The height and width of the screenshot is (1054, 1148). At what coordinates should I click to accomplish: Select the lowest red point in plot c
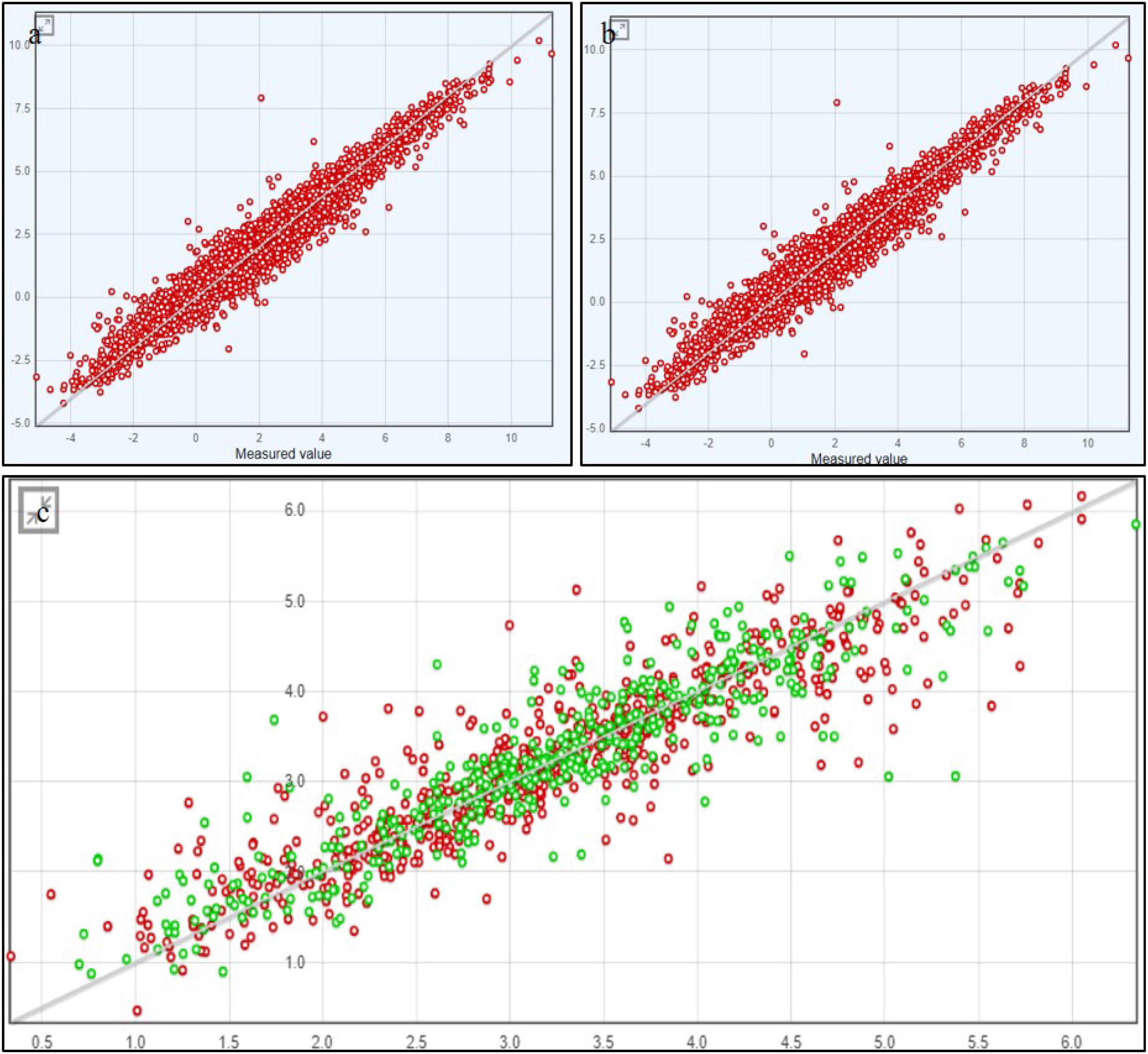[137, 1011]
